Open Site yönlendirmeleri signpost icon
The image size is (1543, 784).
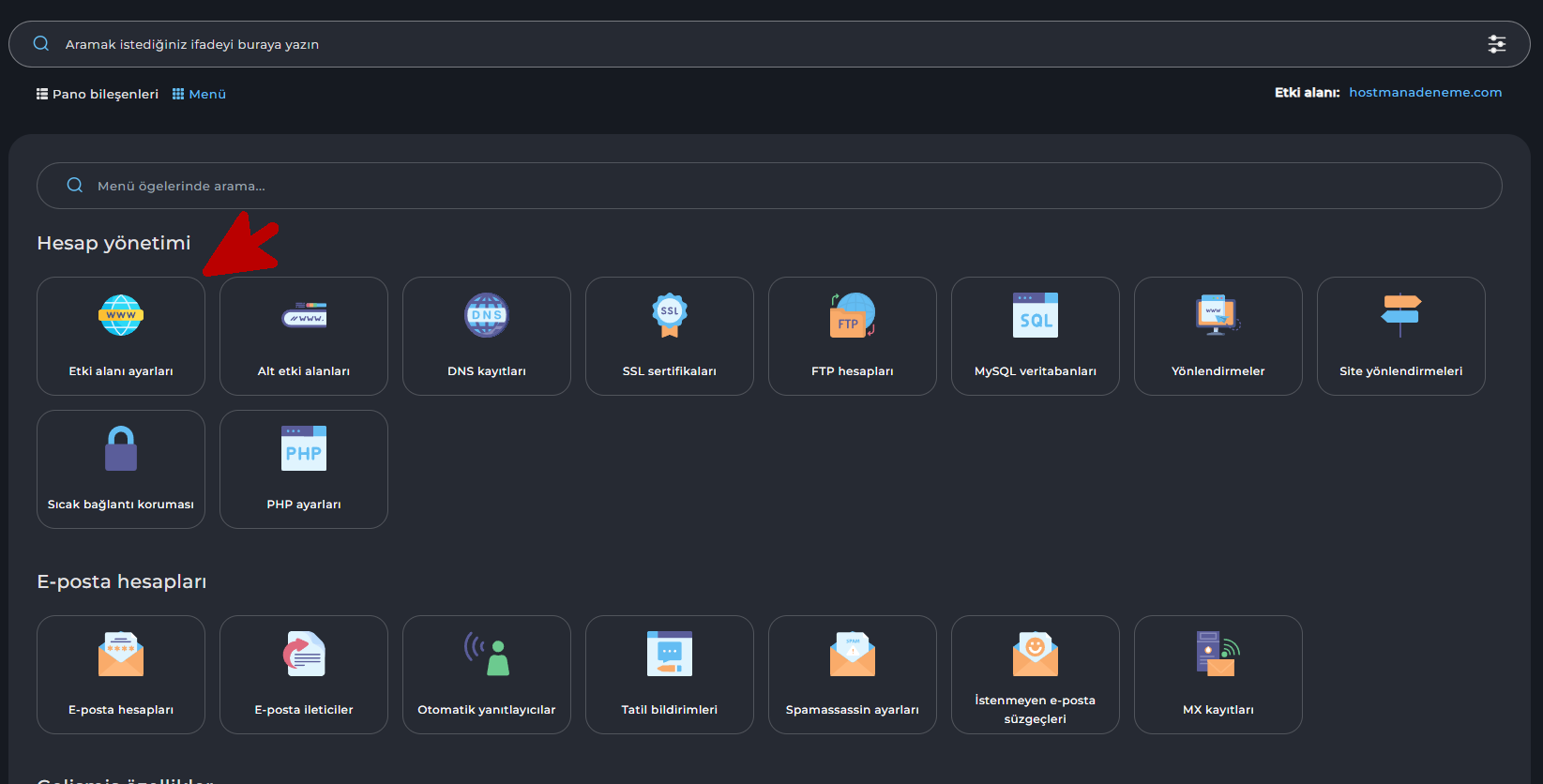1401,315
